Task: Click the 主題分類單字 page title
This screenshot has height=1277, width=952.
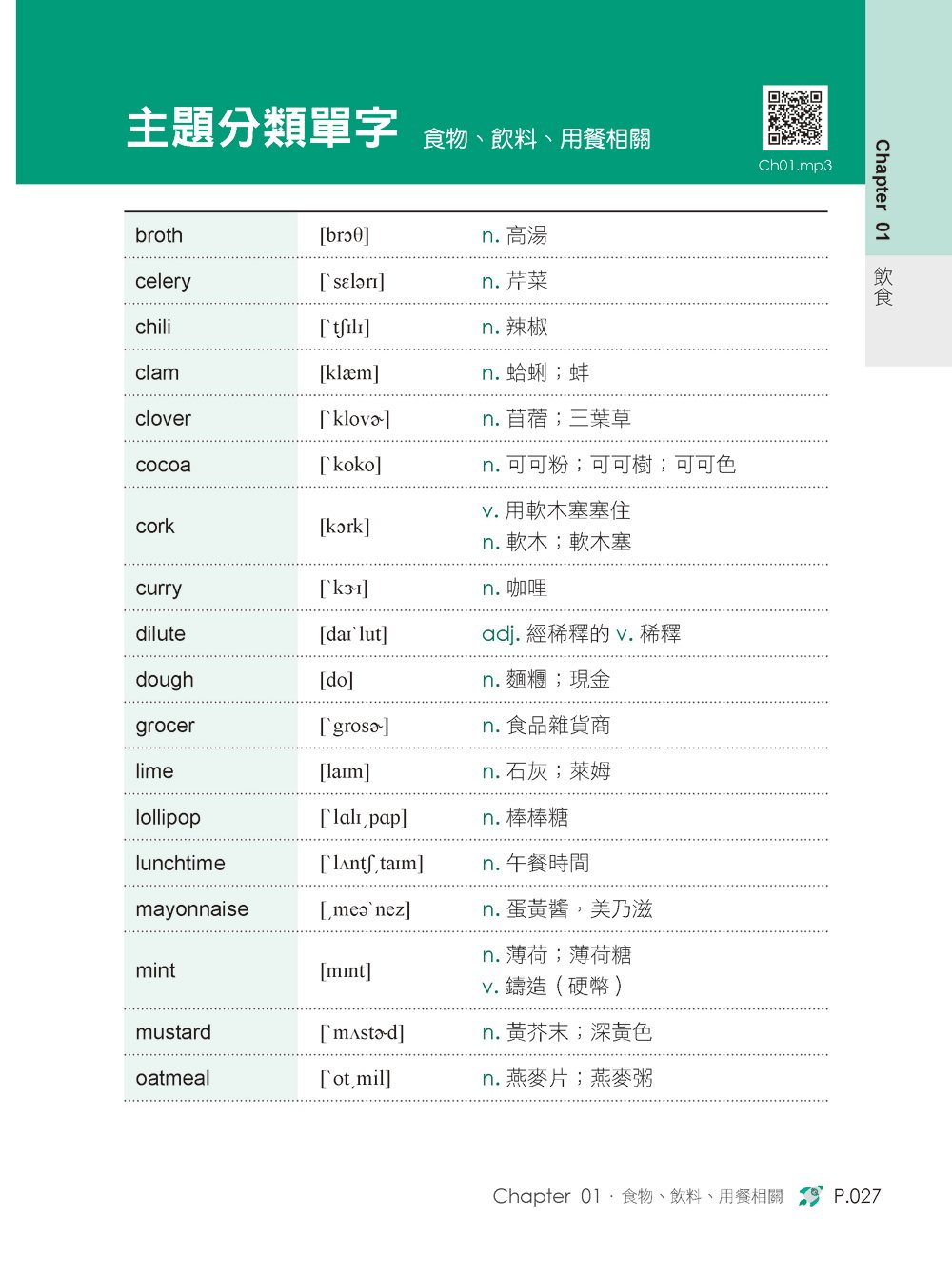Action: (x=262, y=129)
